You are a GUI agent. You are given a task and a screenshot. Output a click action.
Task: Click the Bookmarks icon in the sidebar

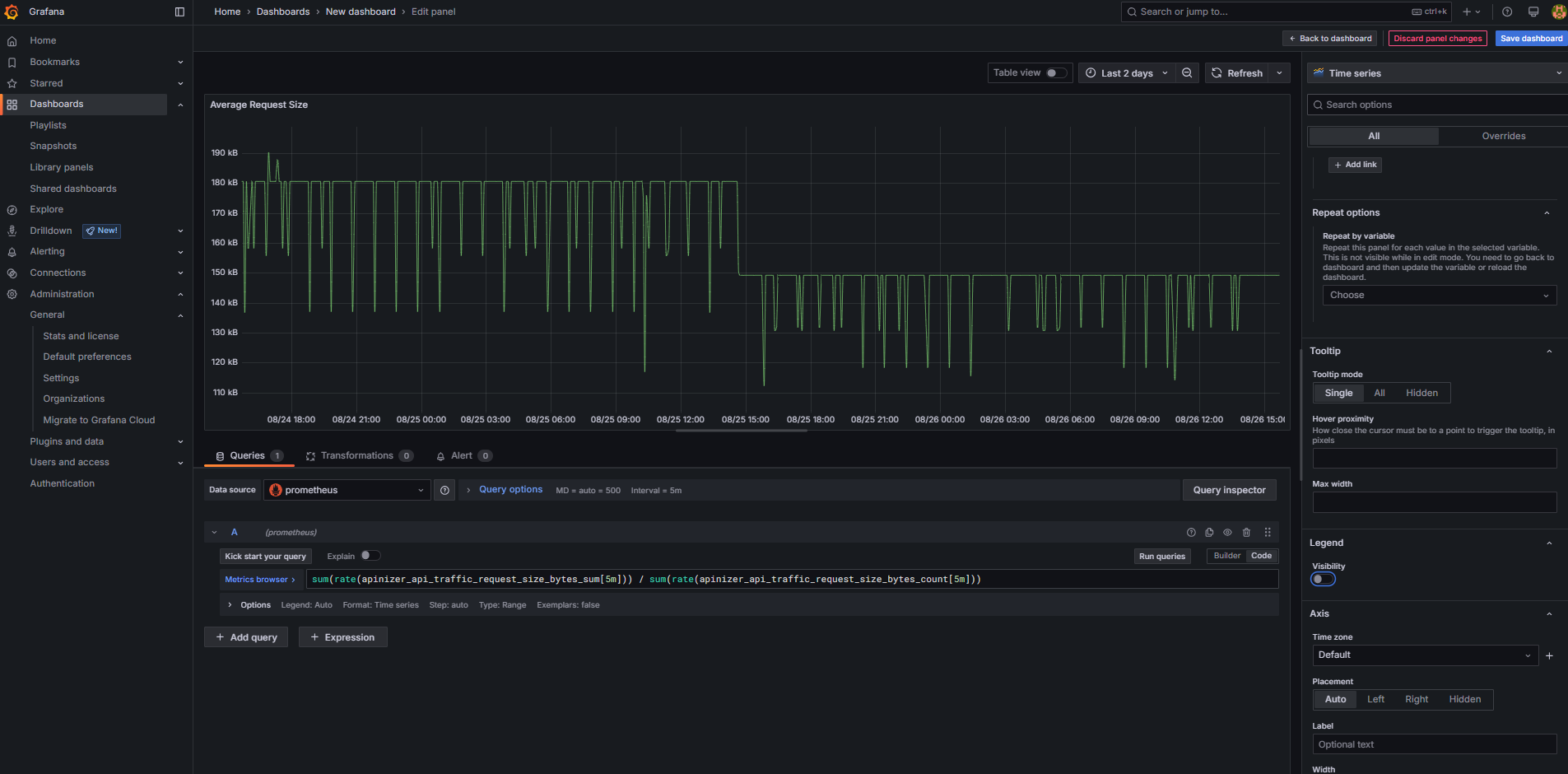click(x=12, y=63)
